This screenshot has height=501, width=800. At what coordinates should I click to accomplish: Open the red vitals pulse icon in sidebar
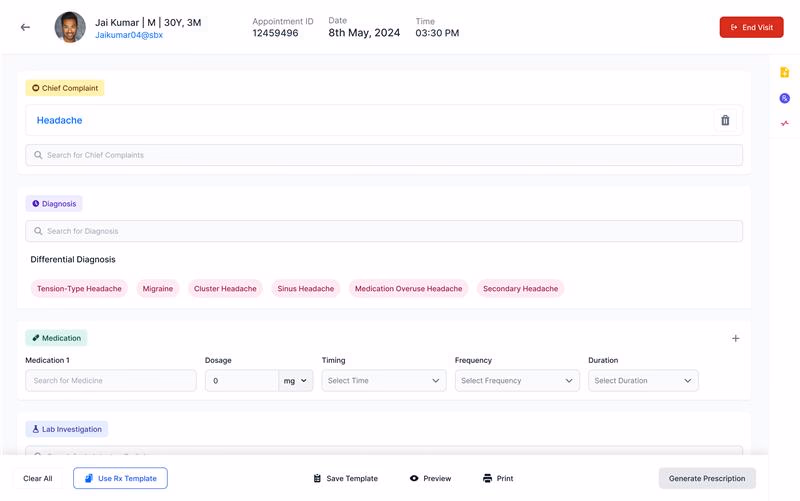784,123
